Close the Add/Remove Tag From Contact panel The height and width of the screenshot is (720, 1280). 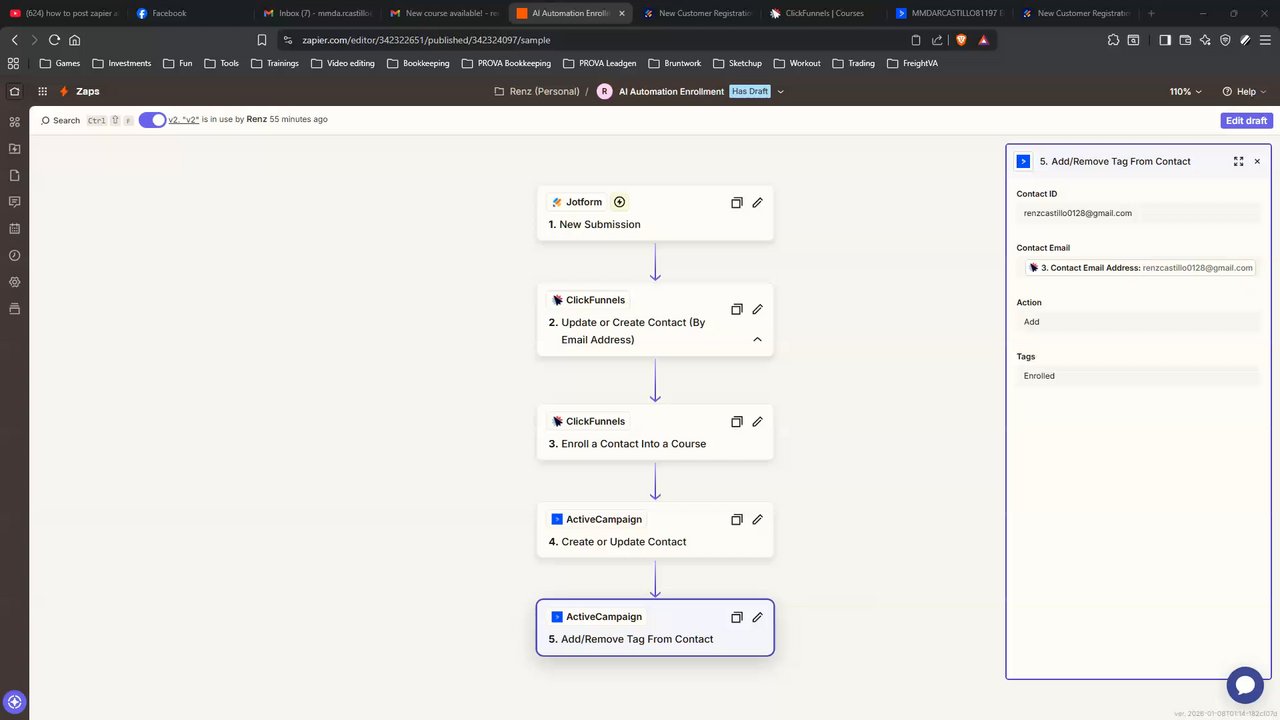[1257, 161]
